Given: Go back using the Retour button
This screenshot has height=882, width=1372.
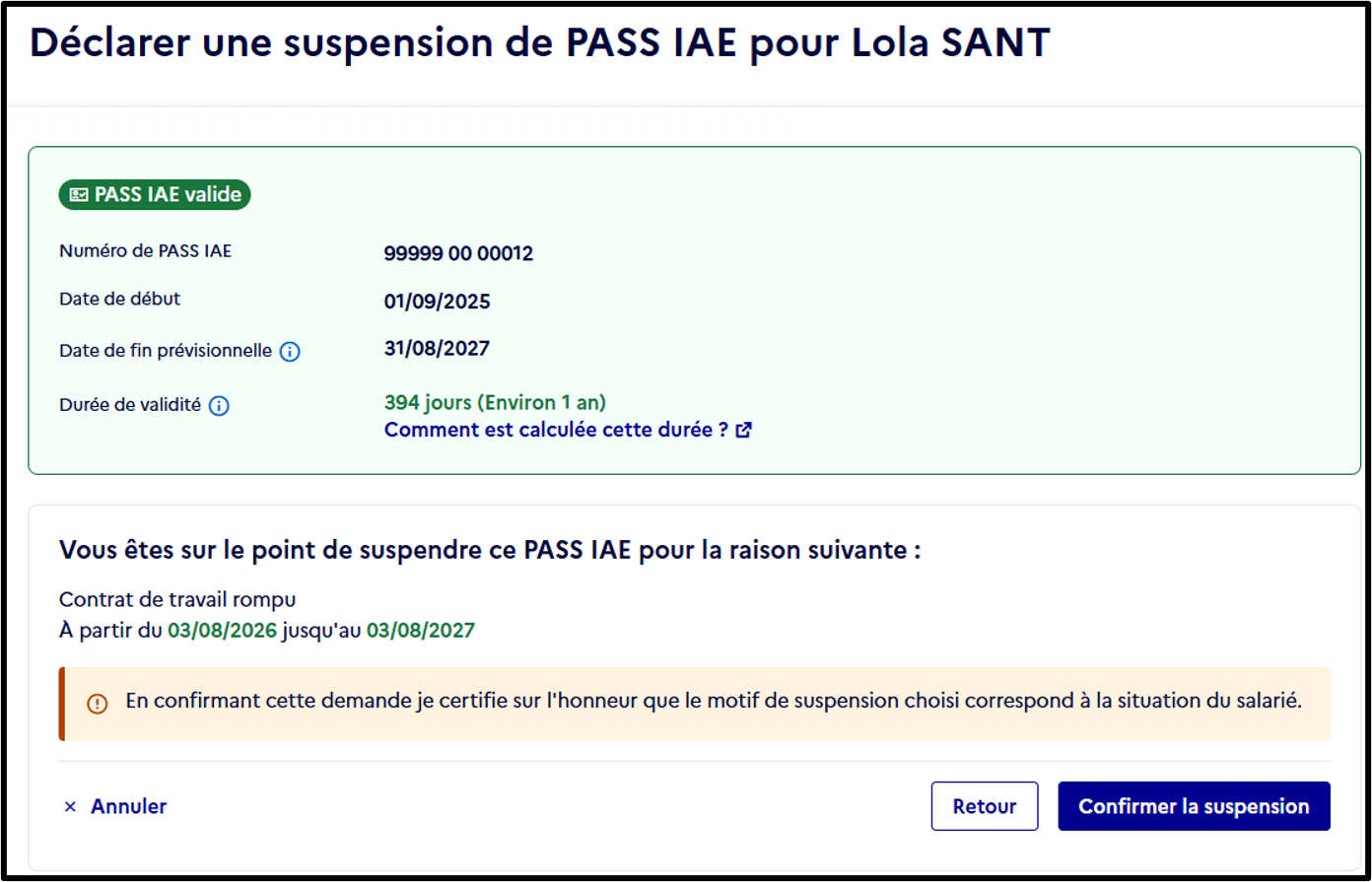Looking at the screenshot, I should click(985, 806).
